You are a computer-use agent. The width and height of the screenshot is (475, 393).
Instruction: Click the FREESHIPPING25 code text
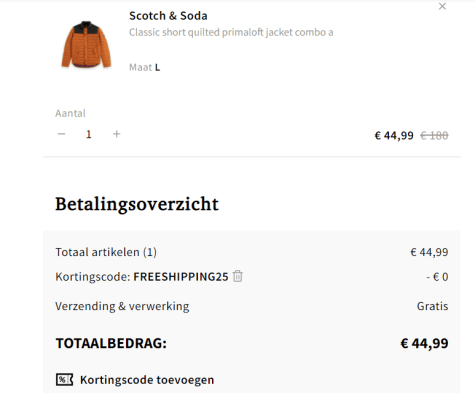click(181, 277)
